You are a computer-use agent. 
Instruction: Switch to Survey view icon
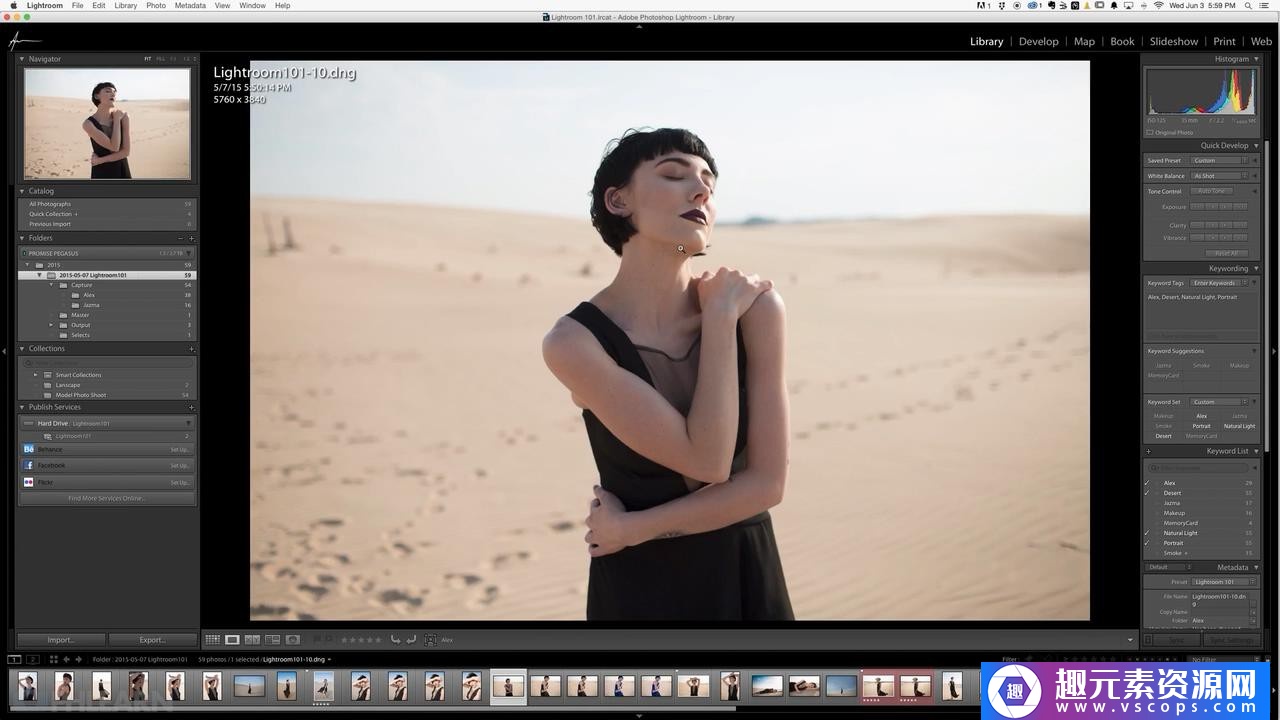pos(272,640)
